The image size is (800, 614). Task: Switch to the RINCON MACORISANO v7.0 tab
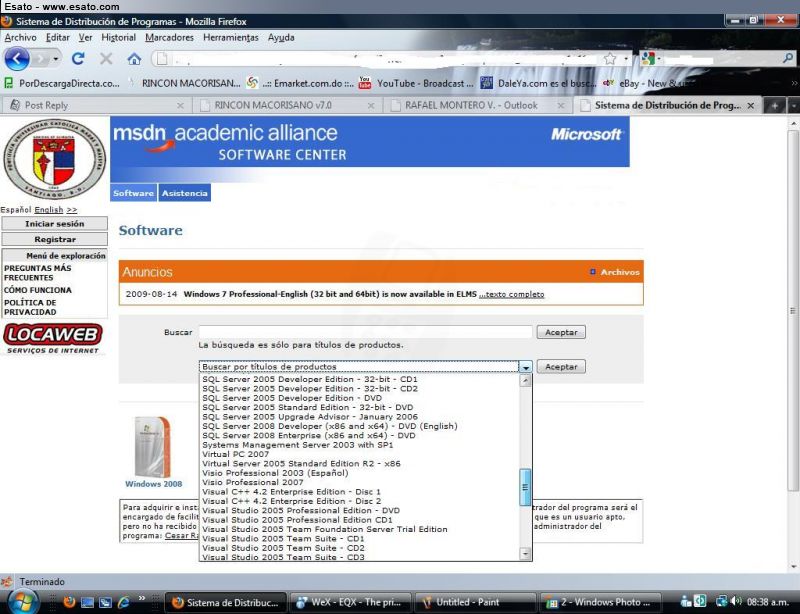pyautogui.click(x=287, y=106)
